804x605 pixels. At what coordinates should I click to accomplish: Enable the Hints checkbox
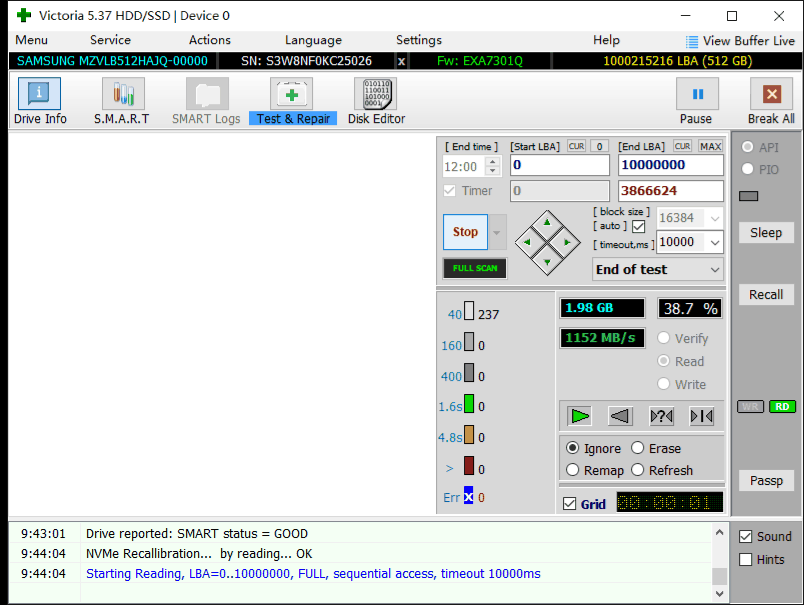(x=746, y=560)
